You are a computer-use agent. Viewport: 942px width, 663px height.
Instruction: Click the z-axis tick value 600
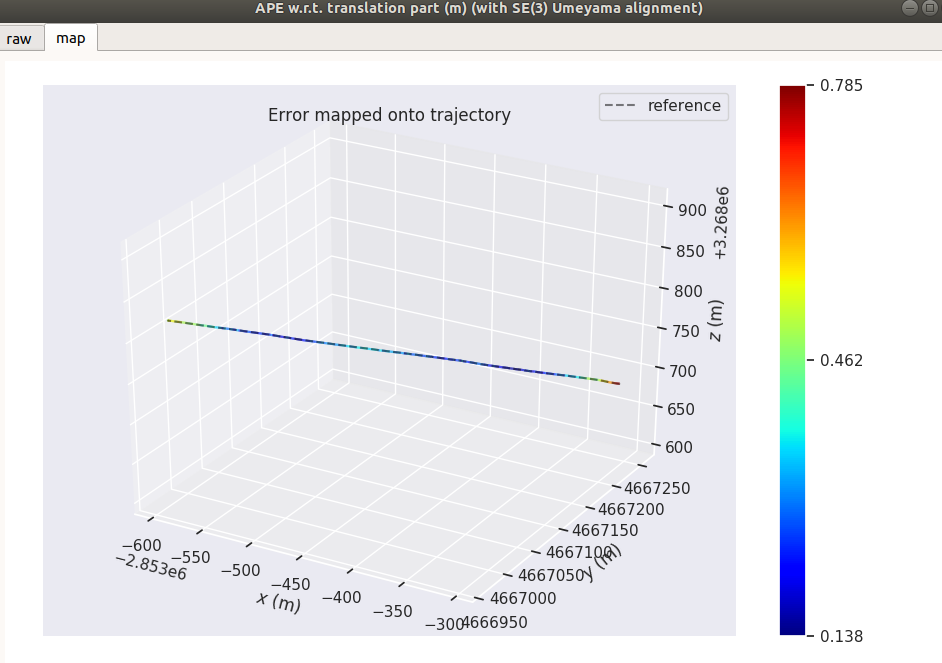[679, 447]
